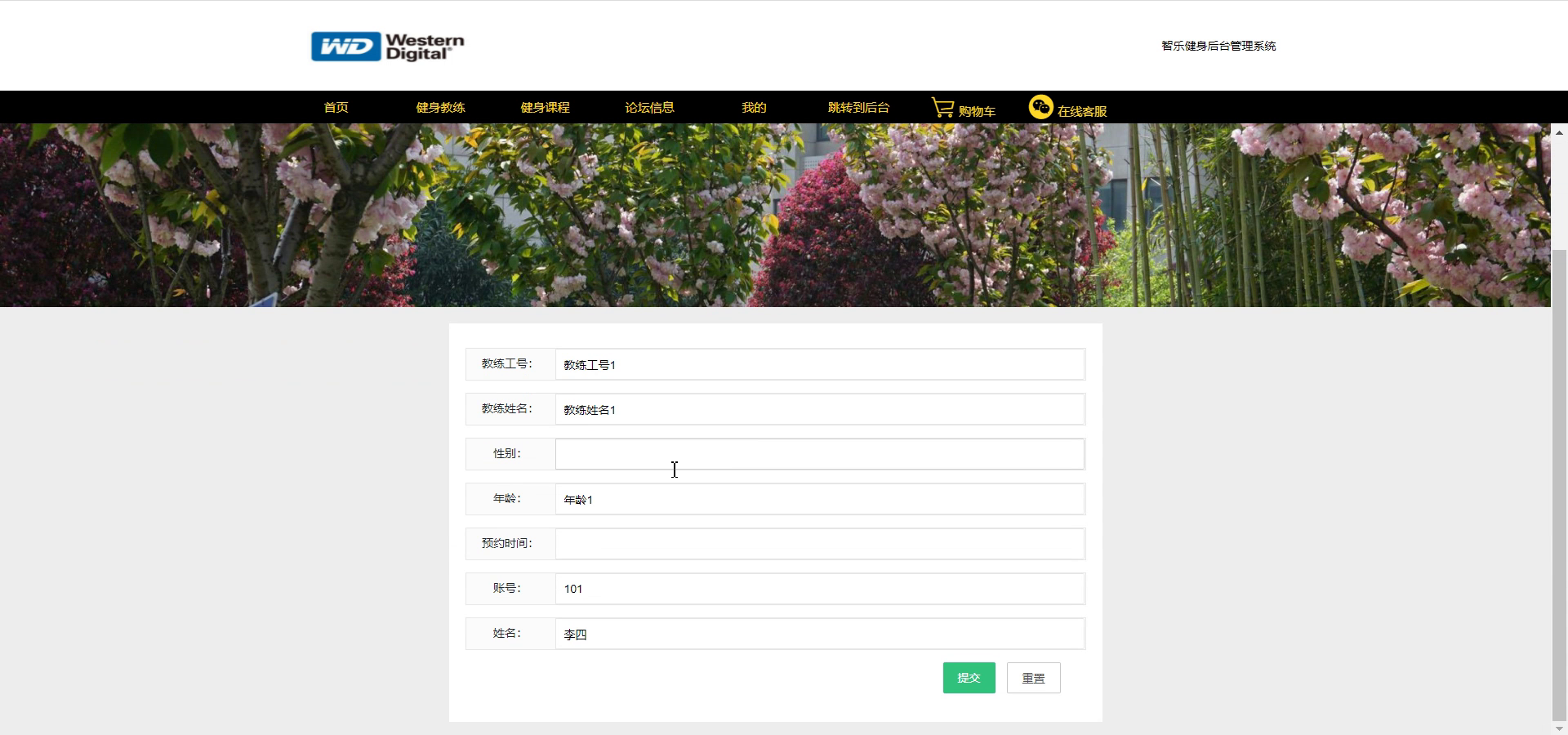Open the 预约时间 date field
The height and width of the screenshot is (735, 1568).
[820, 544]
